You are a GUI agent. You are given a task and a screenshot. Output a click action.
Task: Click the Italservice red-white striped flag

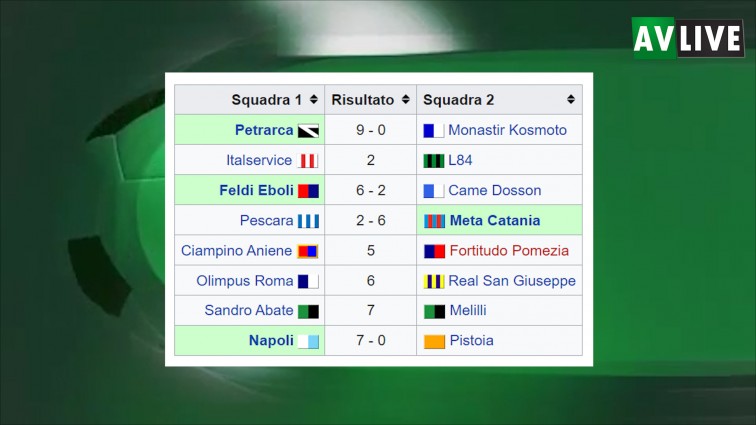(308, 161)
